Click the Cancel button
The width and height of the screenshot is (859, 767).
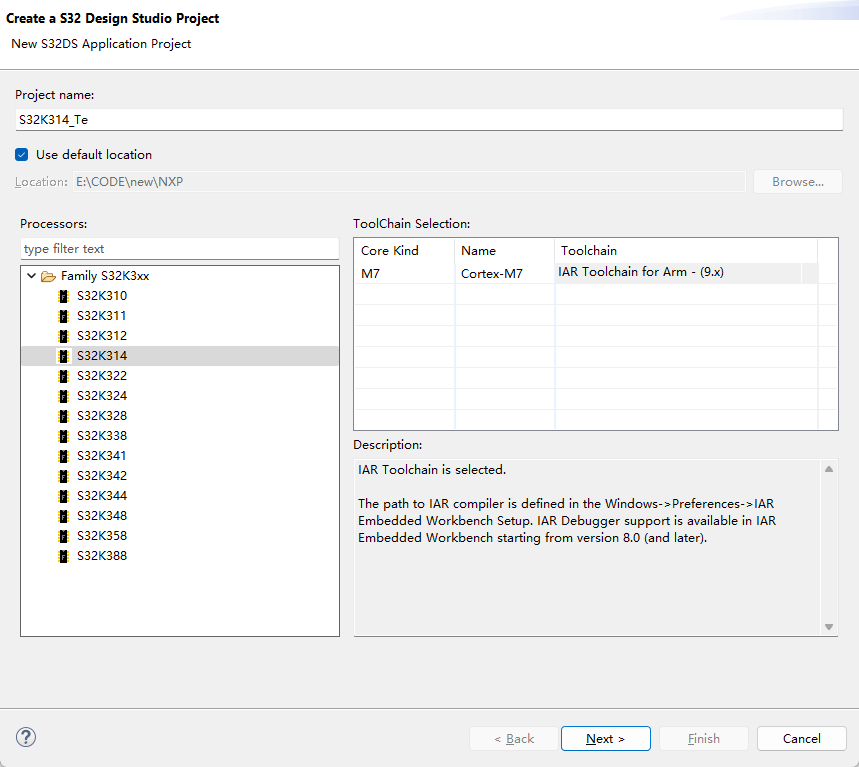coord(801,738)
